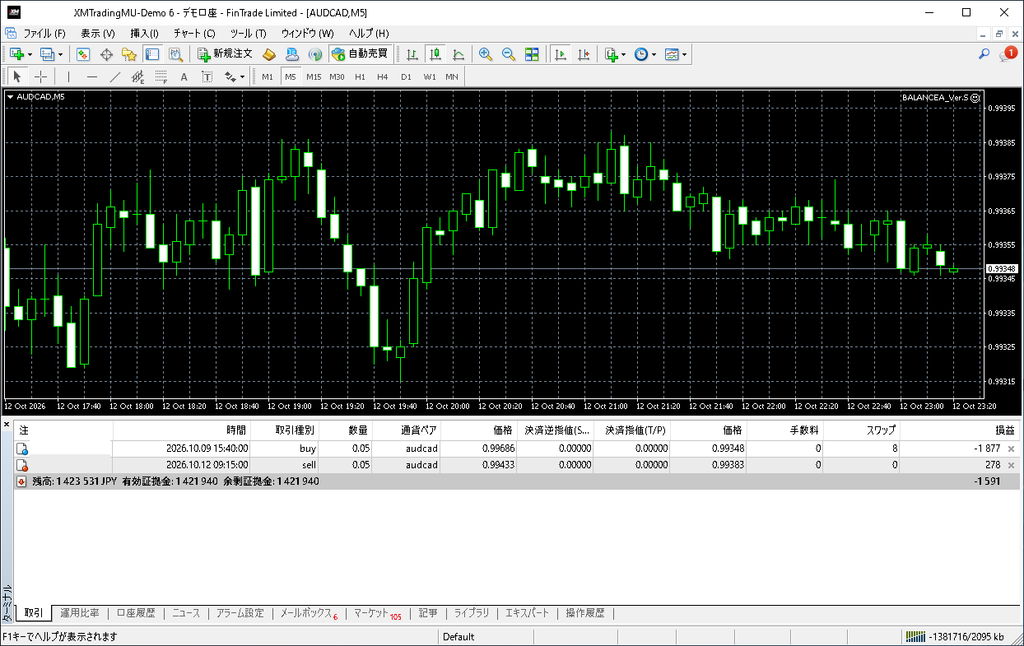
Task: Toggle the Terminal panel icon
Action: click(152, 55)
